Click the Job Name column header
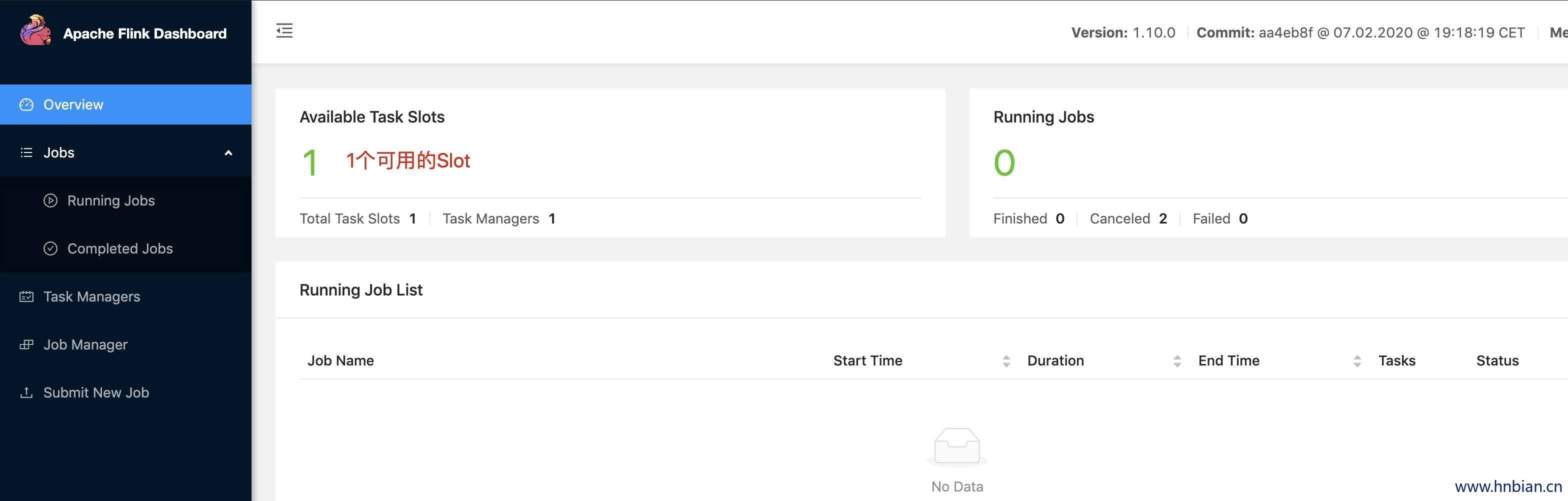The height and width of the screenshot is (501, 1568). [340, 360]
